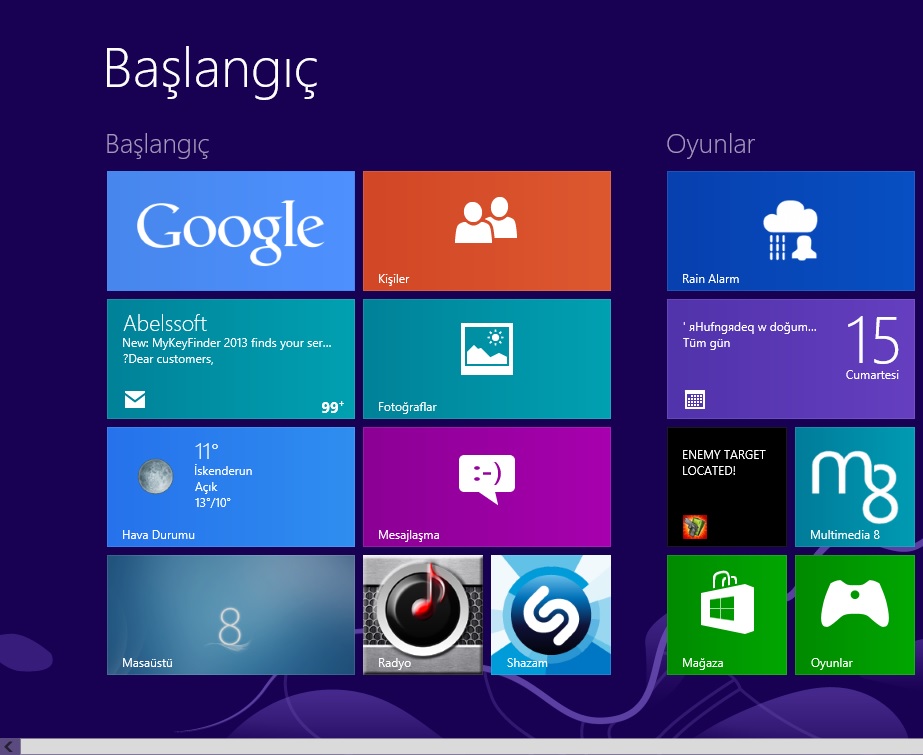Image resolution: width=923 pixels, height=755 pixels.
Task: Launch the Radyo radio tile
Action: coord(423,615)
